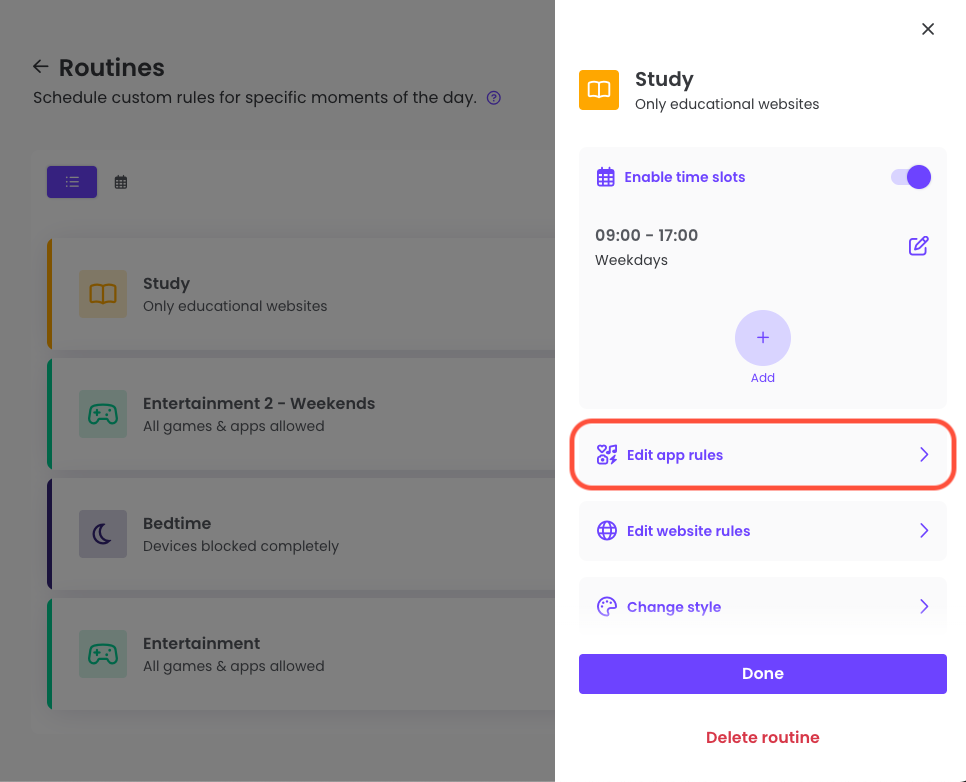The height and width of the screenshot is (782, 966).
Task: Click the globe icon beside Edit website rules
Action: [607, 531]
